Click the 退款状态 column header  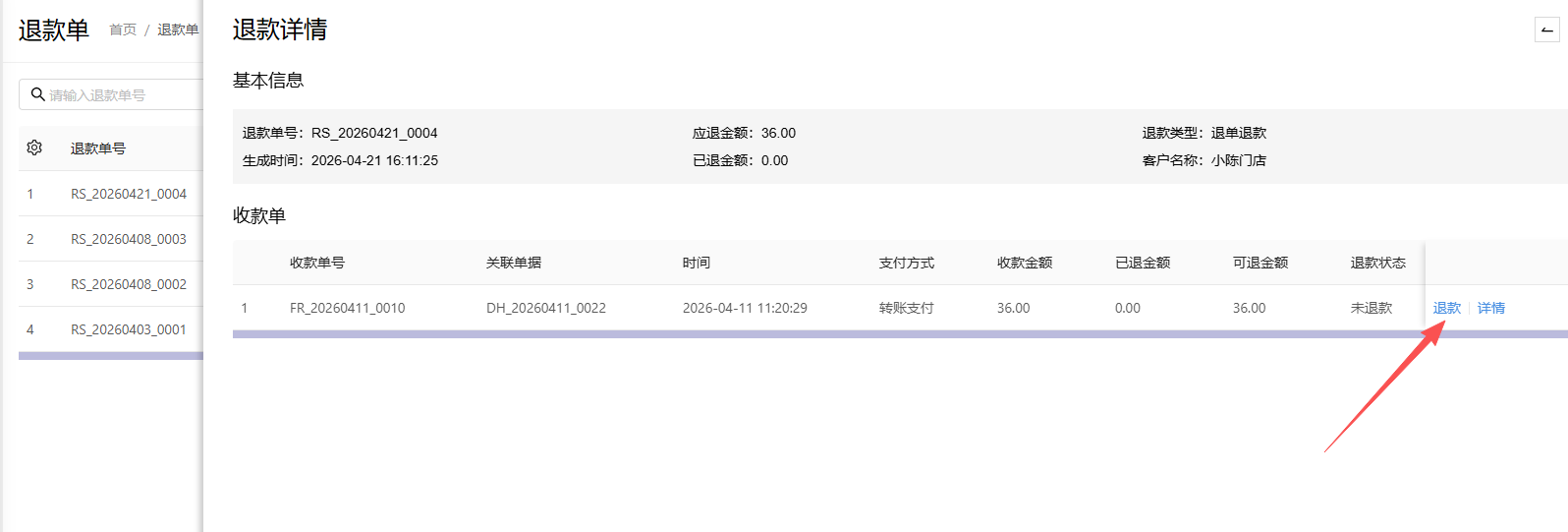point(1378,263)
